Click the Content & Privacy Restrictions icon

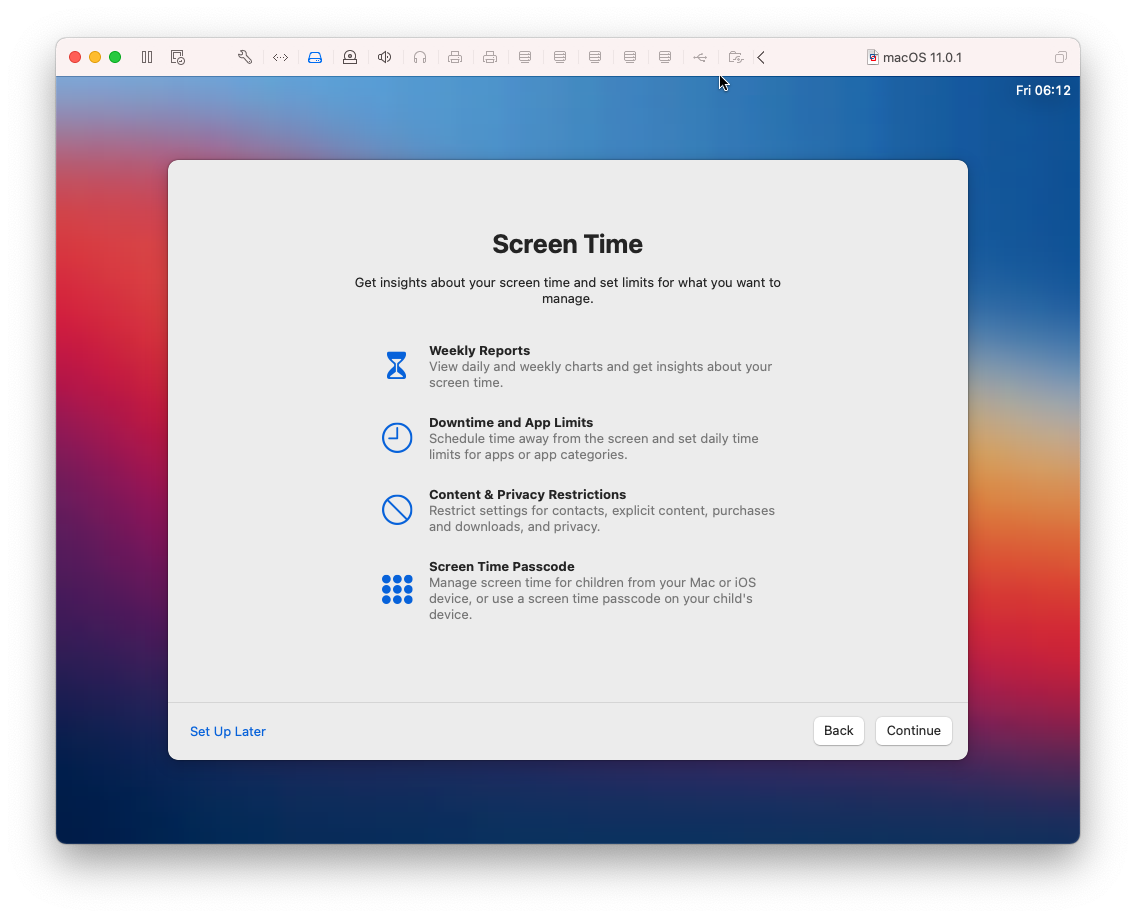click(397, 510)
